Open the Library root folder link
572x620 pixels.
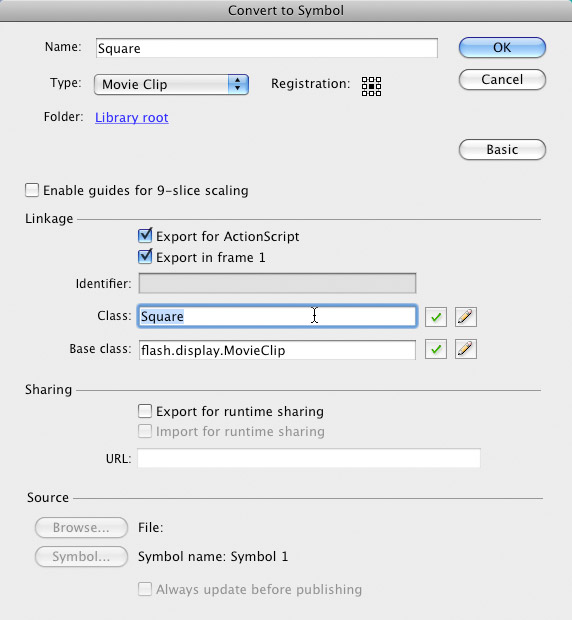point(132,117)
